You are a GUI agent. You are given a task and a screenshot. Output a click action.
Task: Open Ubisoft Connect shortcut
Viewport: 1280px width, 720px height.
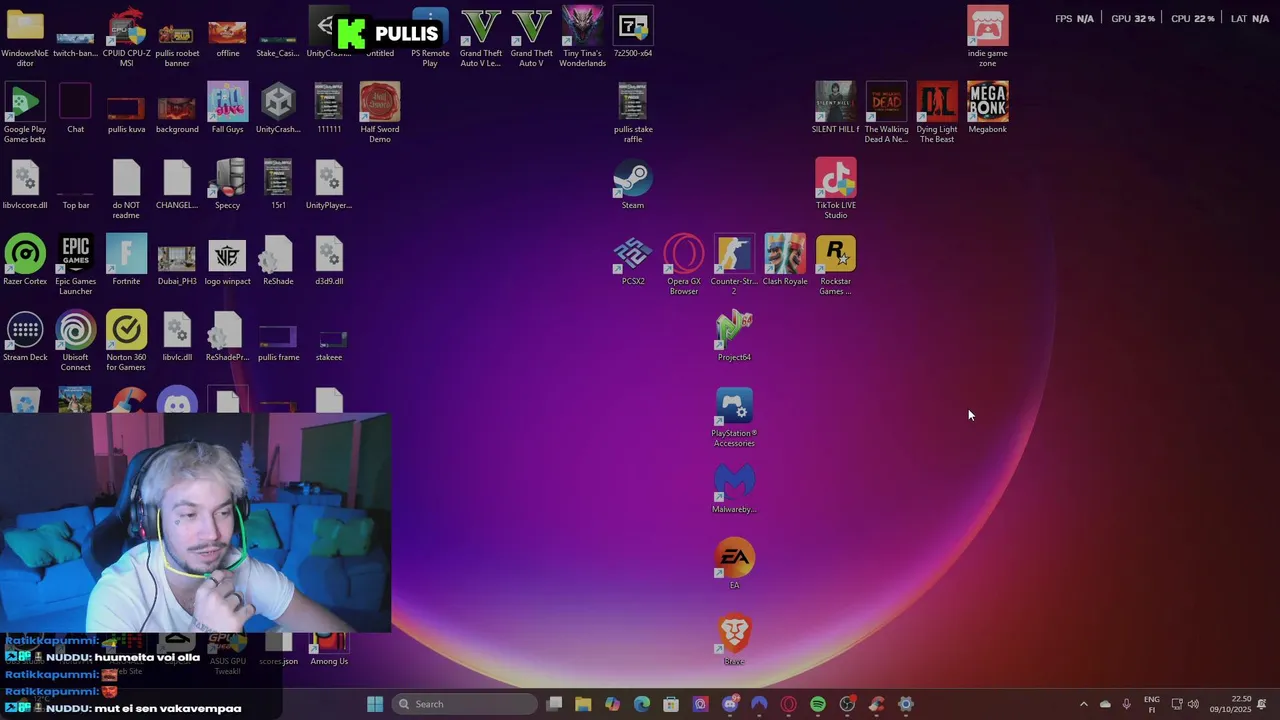[x=76, y=340]
